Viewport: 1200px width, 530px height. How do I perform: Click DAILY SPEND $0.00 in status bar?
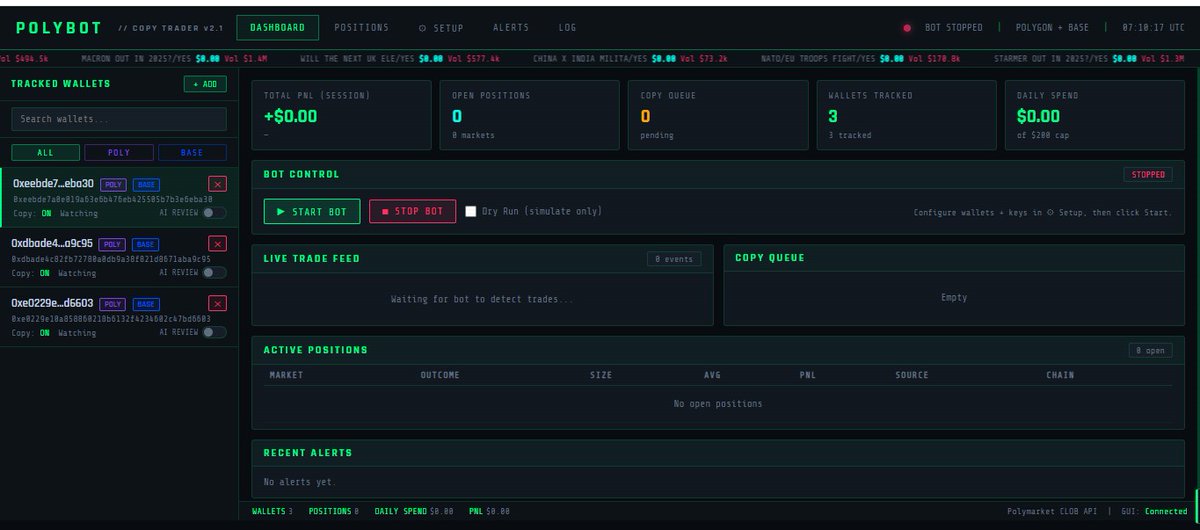click(414, 511)
